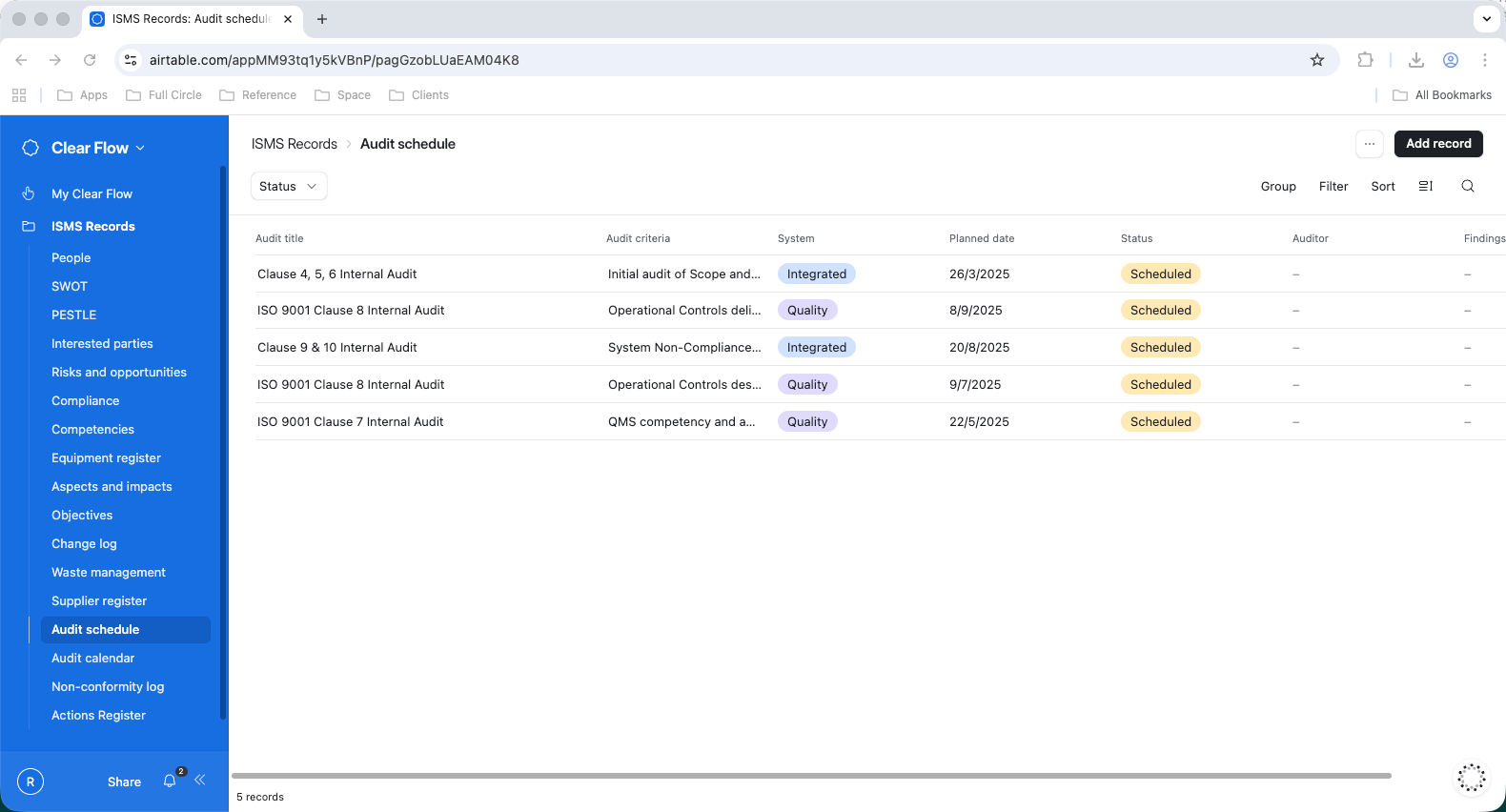Click the three-dot more options button
1506x812 pixels.
point(1369,144)
